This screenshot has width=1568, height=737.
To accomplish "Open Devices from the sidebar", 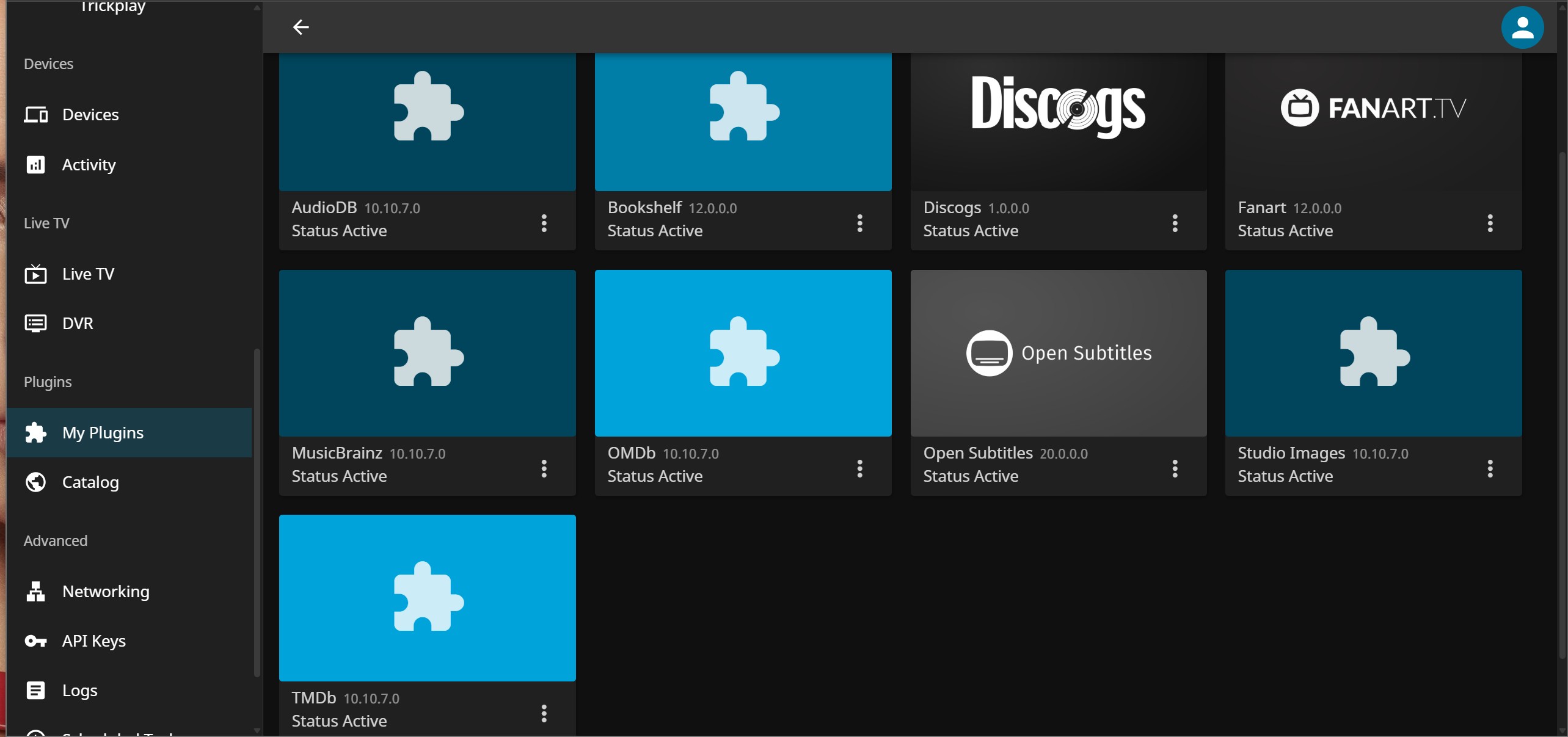I will pyautogui.click(x=90, y=115).
